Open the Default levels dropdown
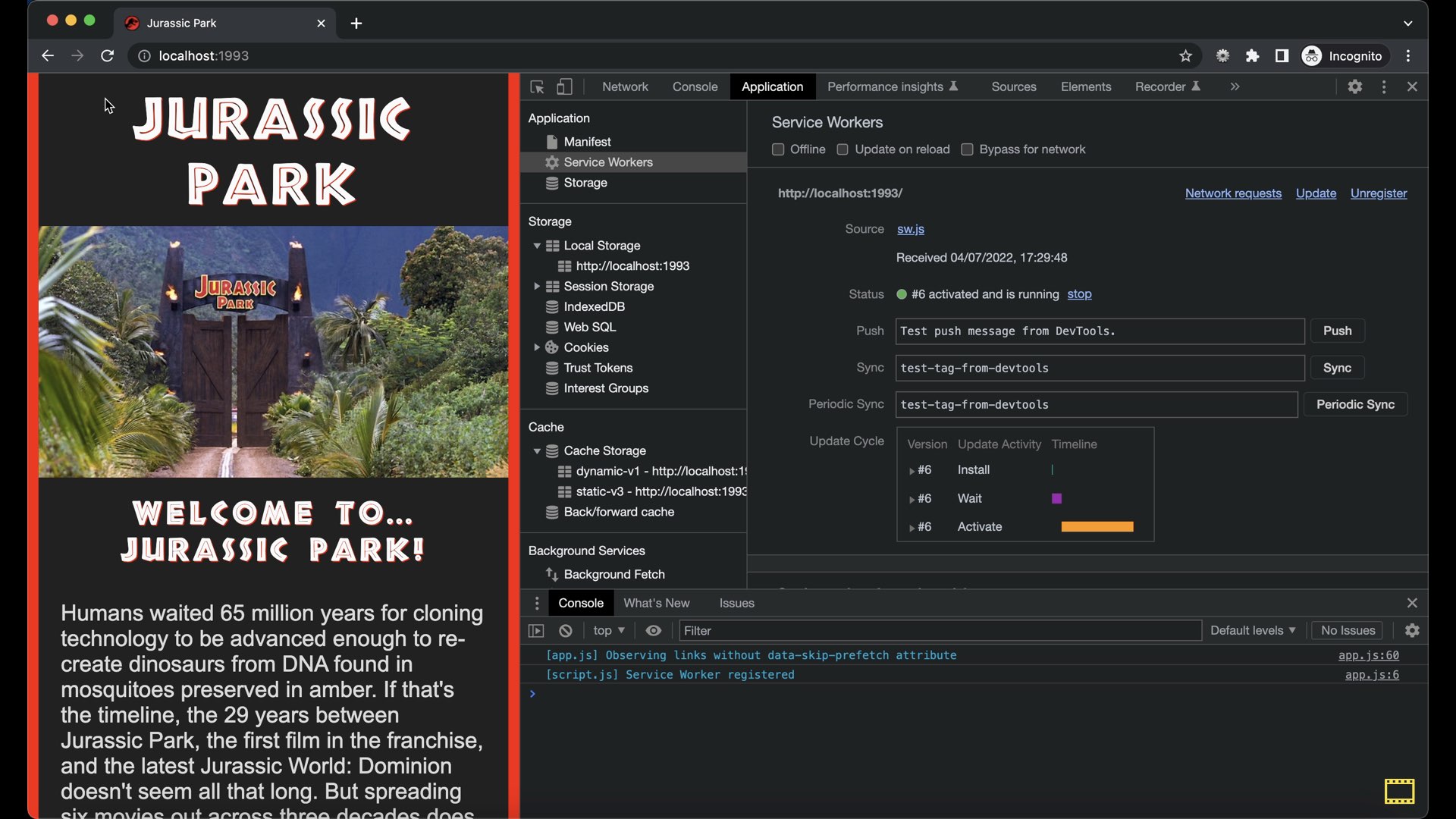The width and height of the screenshot is (1456, 819). (x=1253, y=631)
